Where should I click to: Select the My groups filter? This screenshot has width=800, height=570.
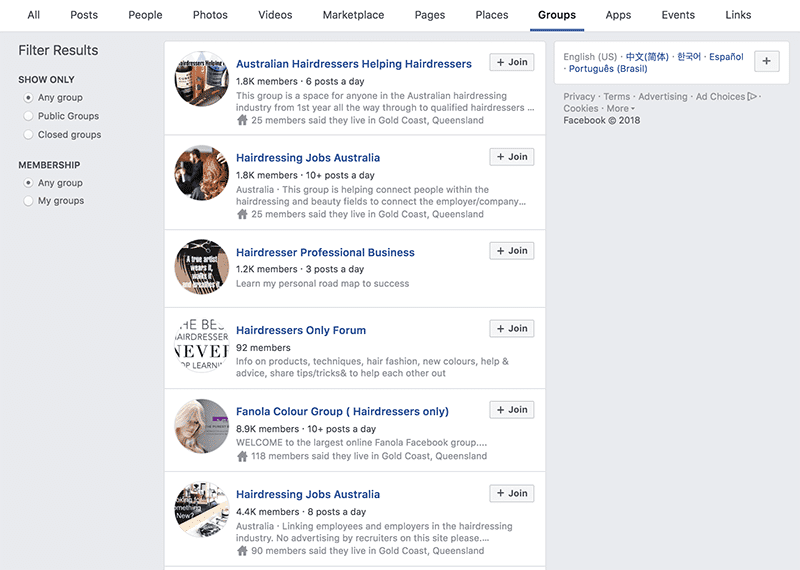click(x=29, y=201)
